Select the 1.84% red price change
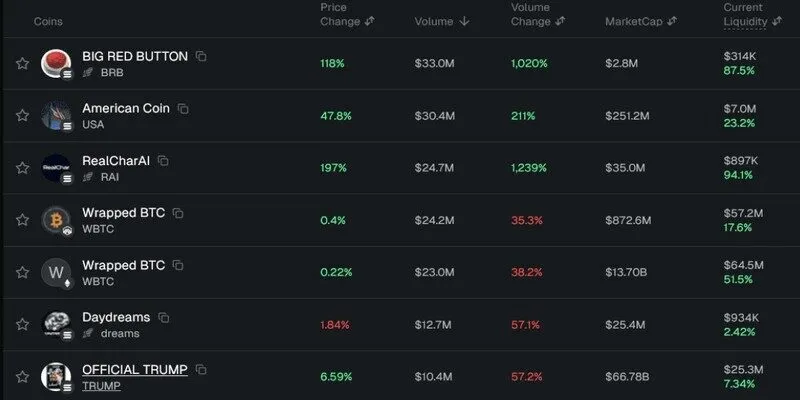Viewport: 800px width, 400px height. [335, 324]
